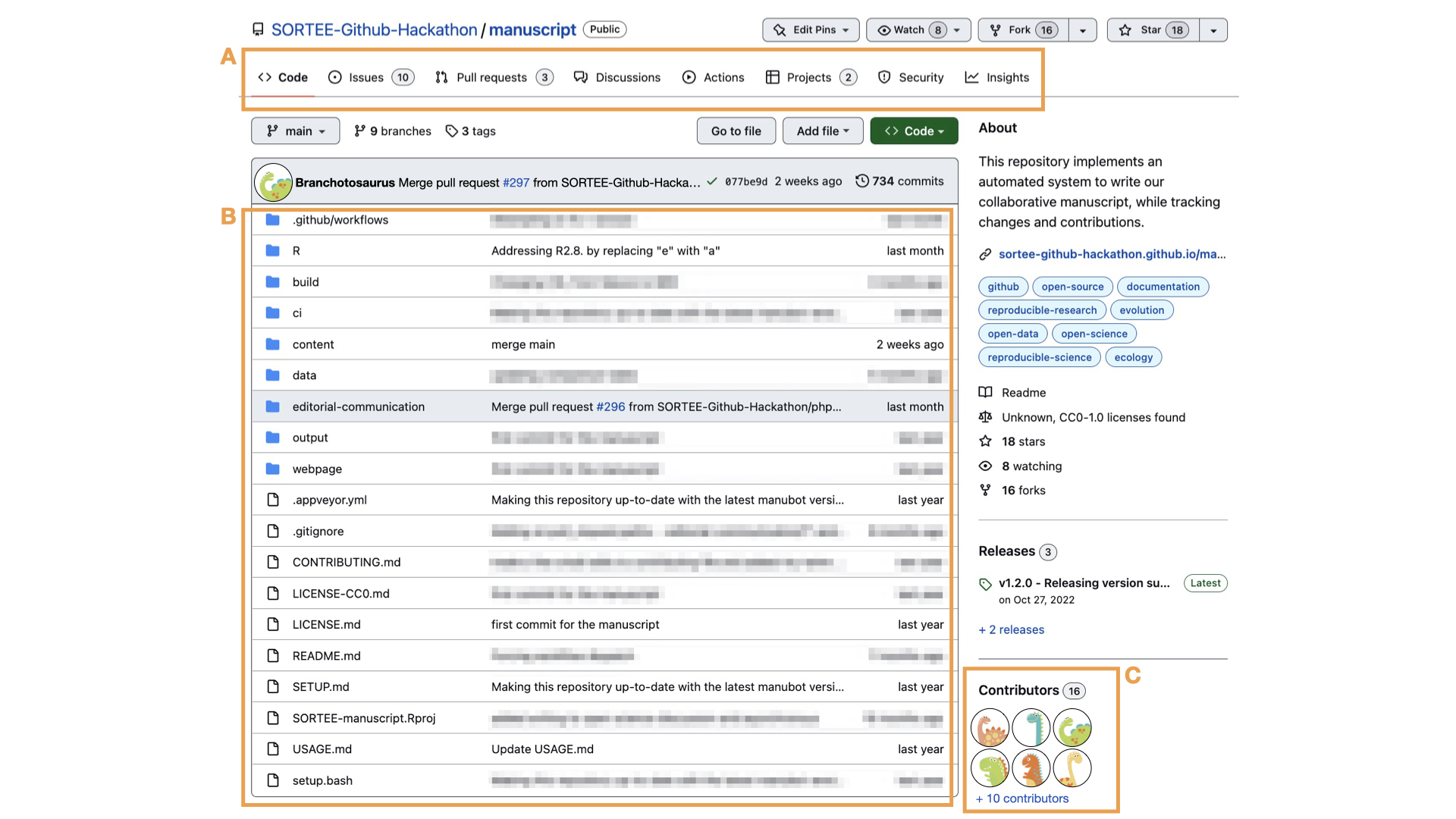Open the LICENSE.md file
This screenshot has width=1456, height=819.
click(327, 624)
